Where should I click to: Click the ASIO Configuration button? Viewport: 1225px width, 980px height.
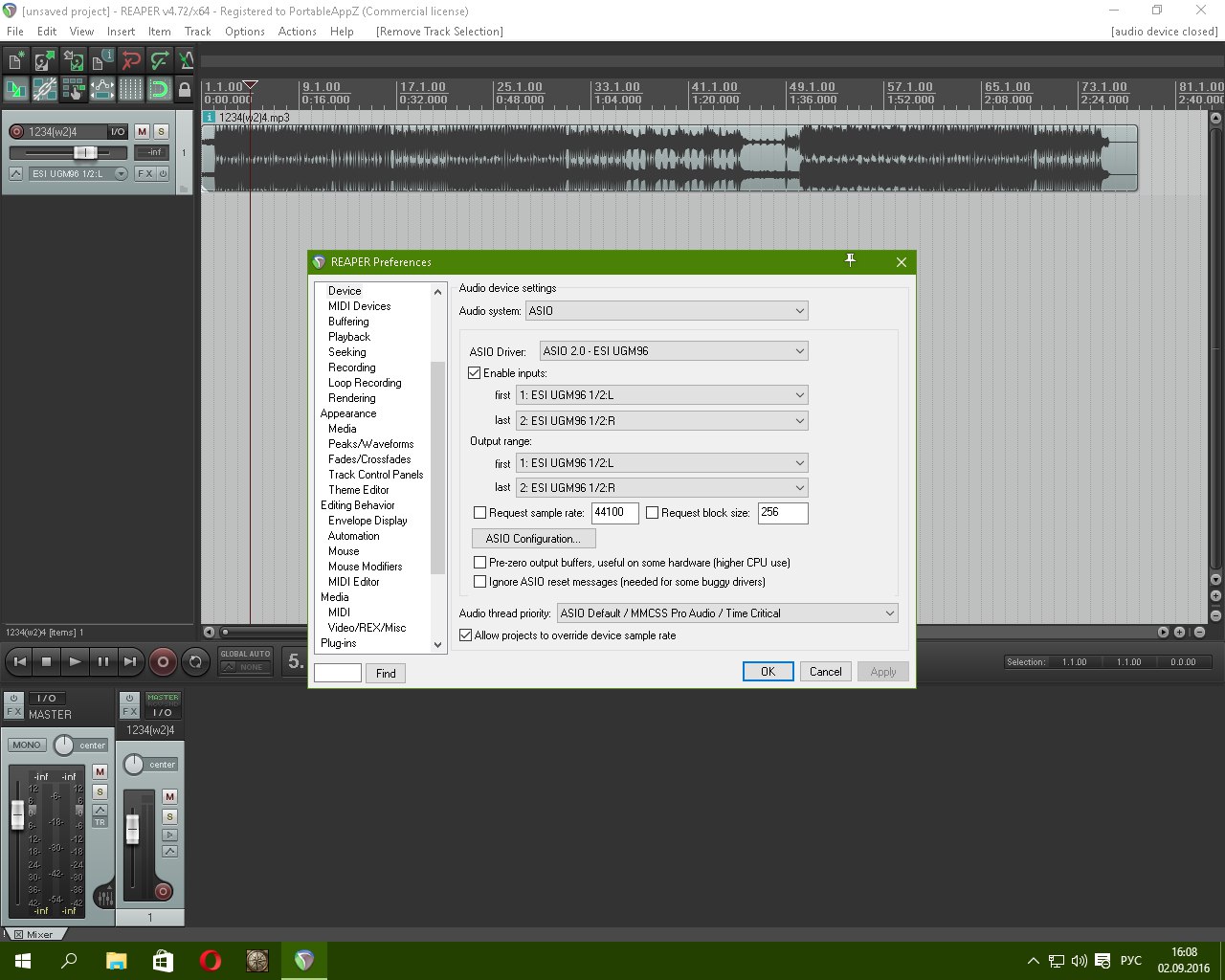(533, 539)
